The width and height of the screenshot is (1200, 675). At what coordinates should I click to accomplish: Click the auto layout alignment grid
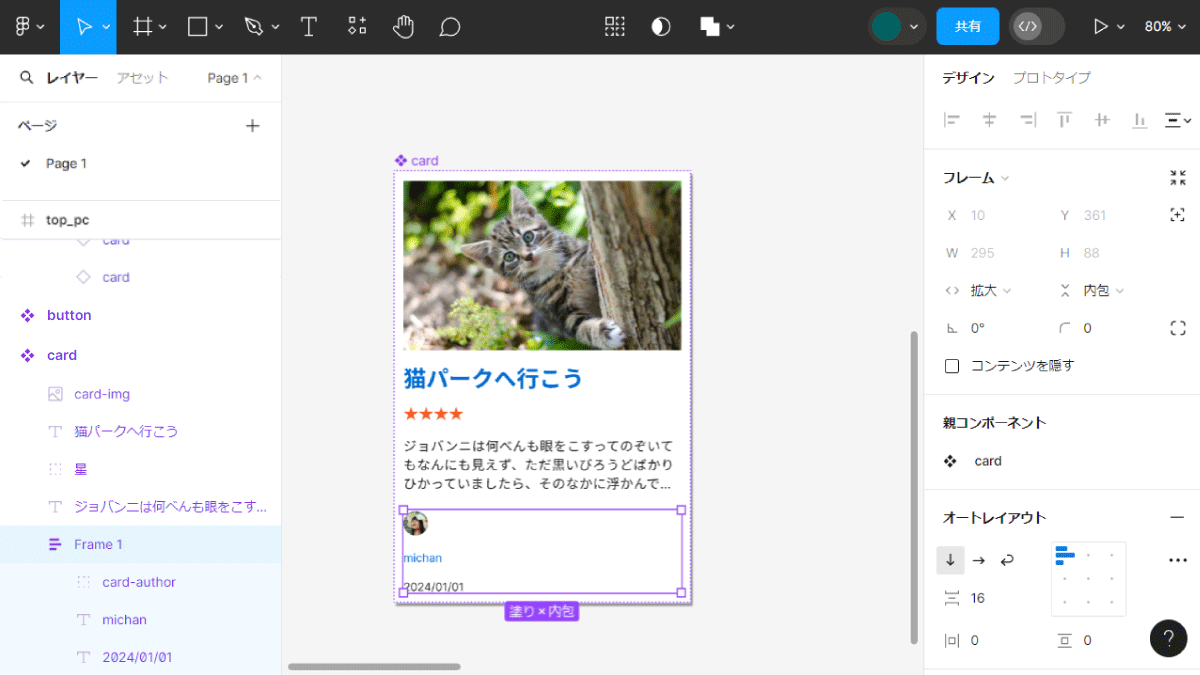[x=1088, y=579]
